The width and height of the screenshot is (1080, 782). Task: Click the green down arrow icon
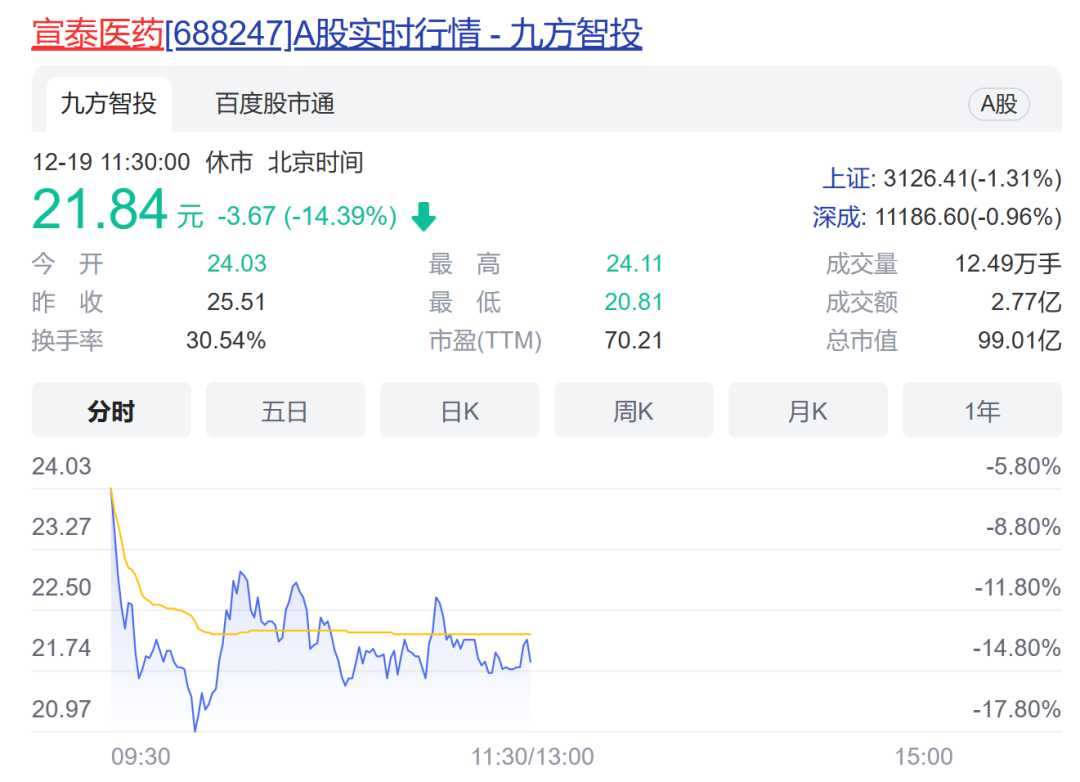(x=424, y=216)
